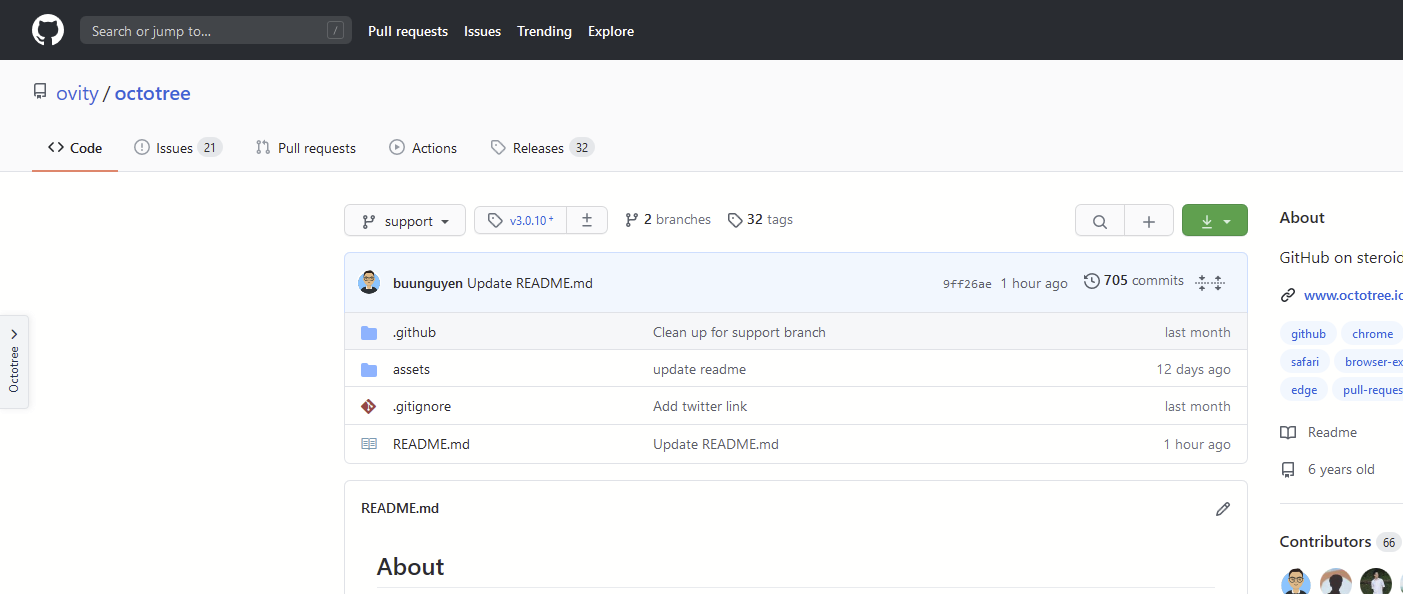Switch to the Issues tab
1403x594 pixels.
coord(178,148)
